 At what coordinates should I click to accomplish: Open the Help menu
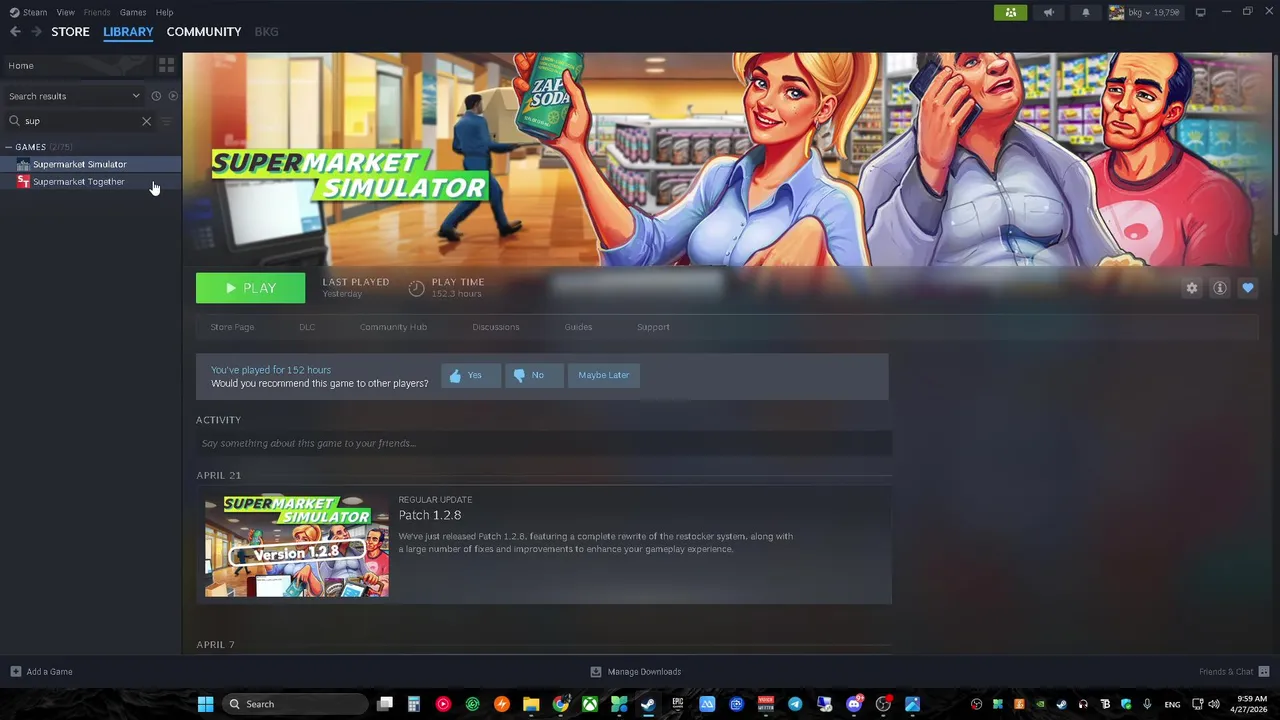click(x=164, y=12)
